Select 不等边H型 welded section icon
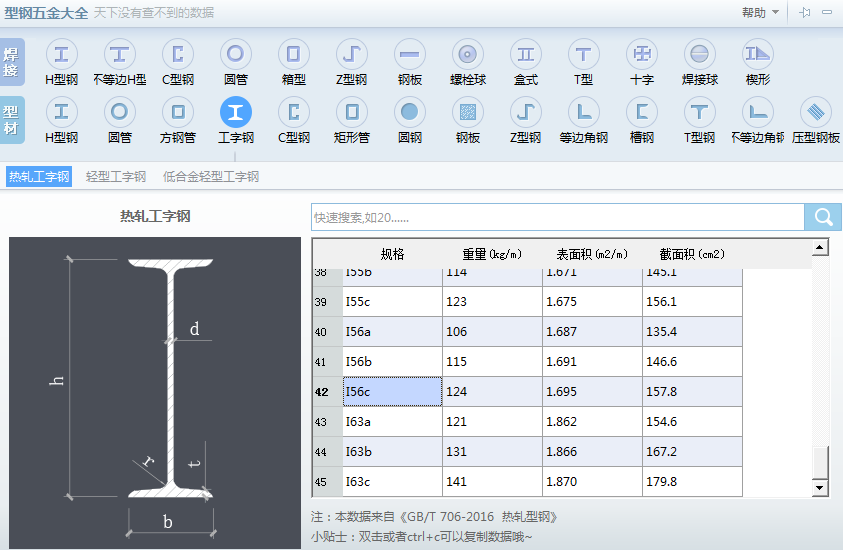The image size is (843, 550). click(119, 54)
